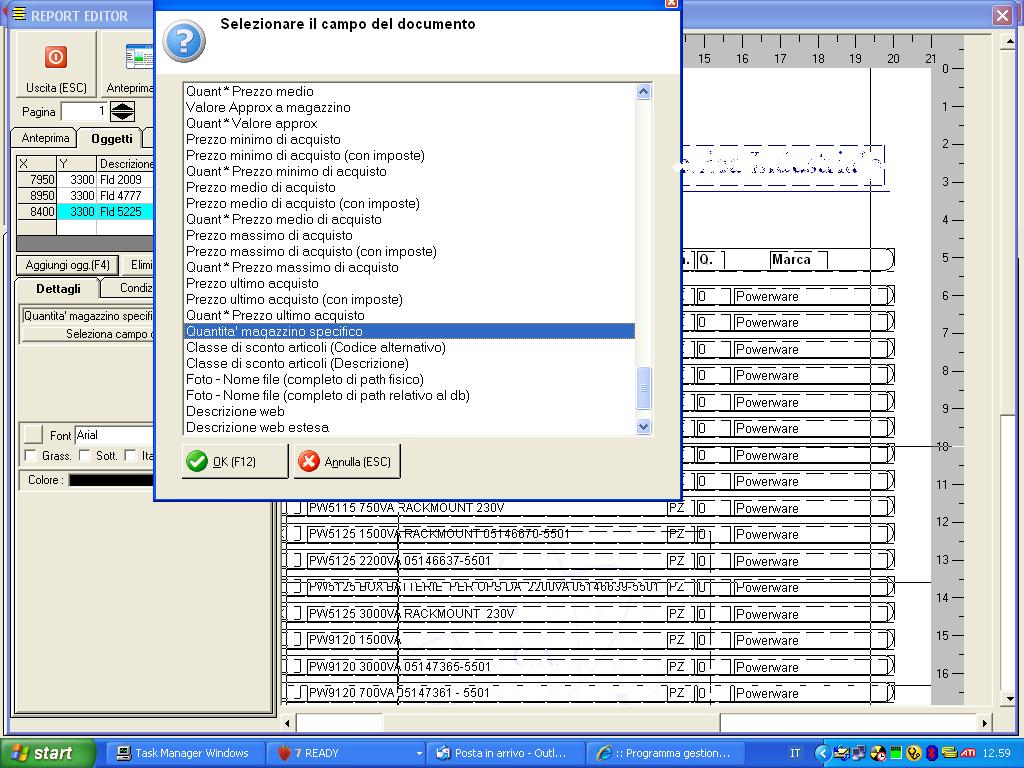Click the Font name field showing Arial
Viewport: 1024px width, 768px height.
(x=114, y=435)
